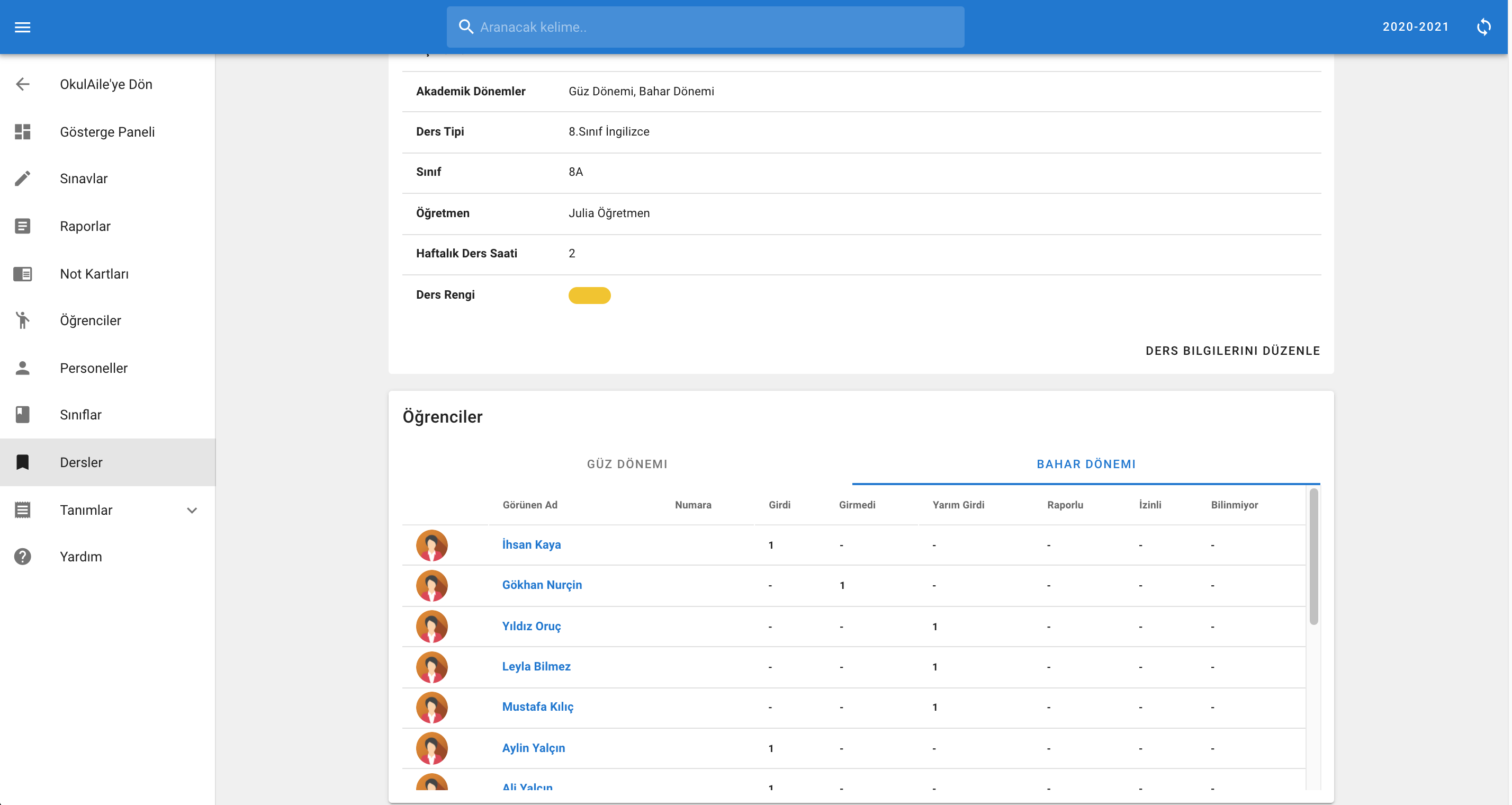
Task: Open Mustafa Kılıç student link
Action: [x=538, y=708]
